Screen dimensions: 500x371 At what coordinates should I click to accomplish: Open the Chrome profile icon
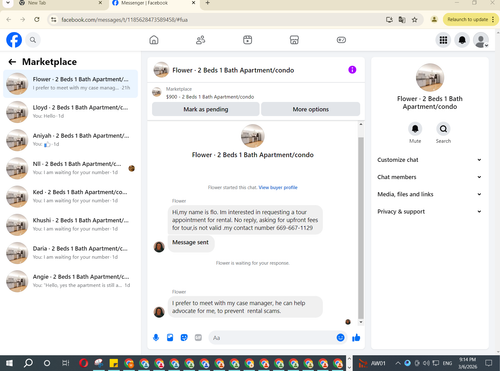tap(434, 20)
